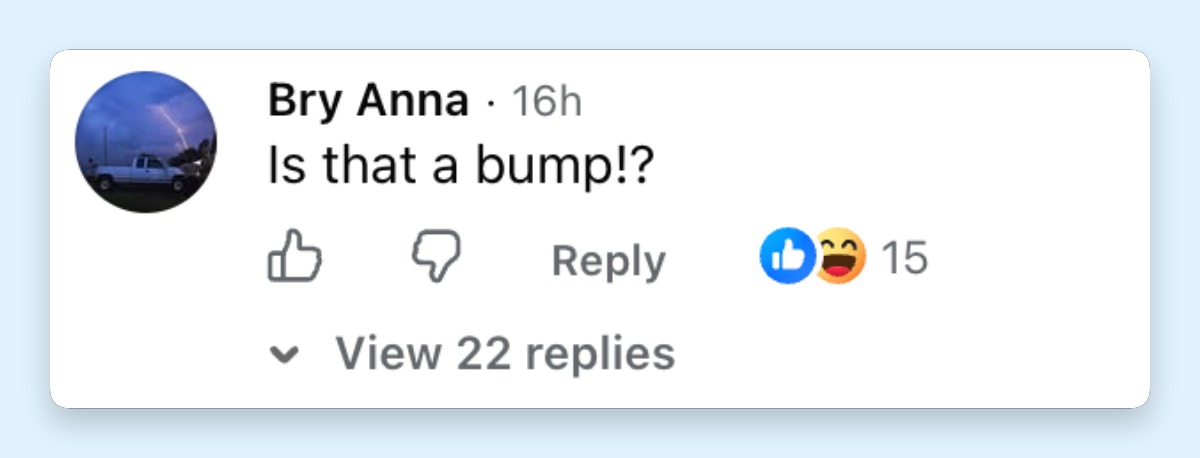Viewport: 1200px width, 458px height.
Task: Dislike the comment using thumbs-down icon
Action: (x=437, y=257)
